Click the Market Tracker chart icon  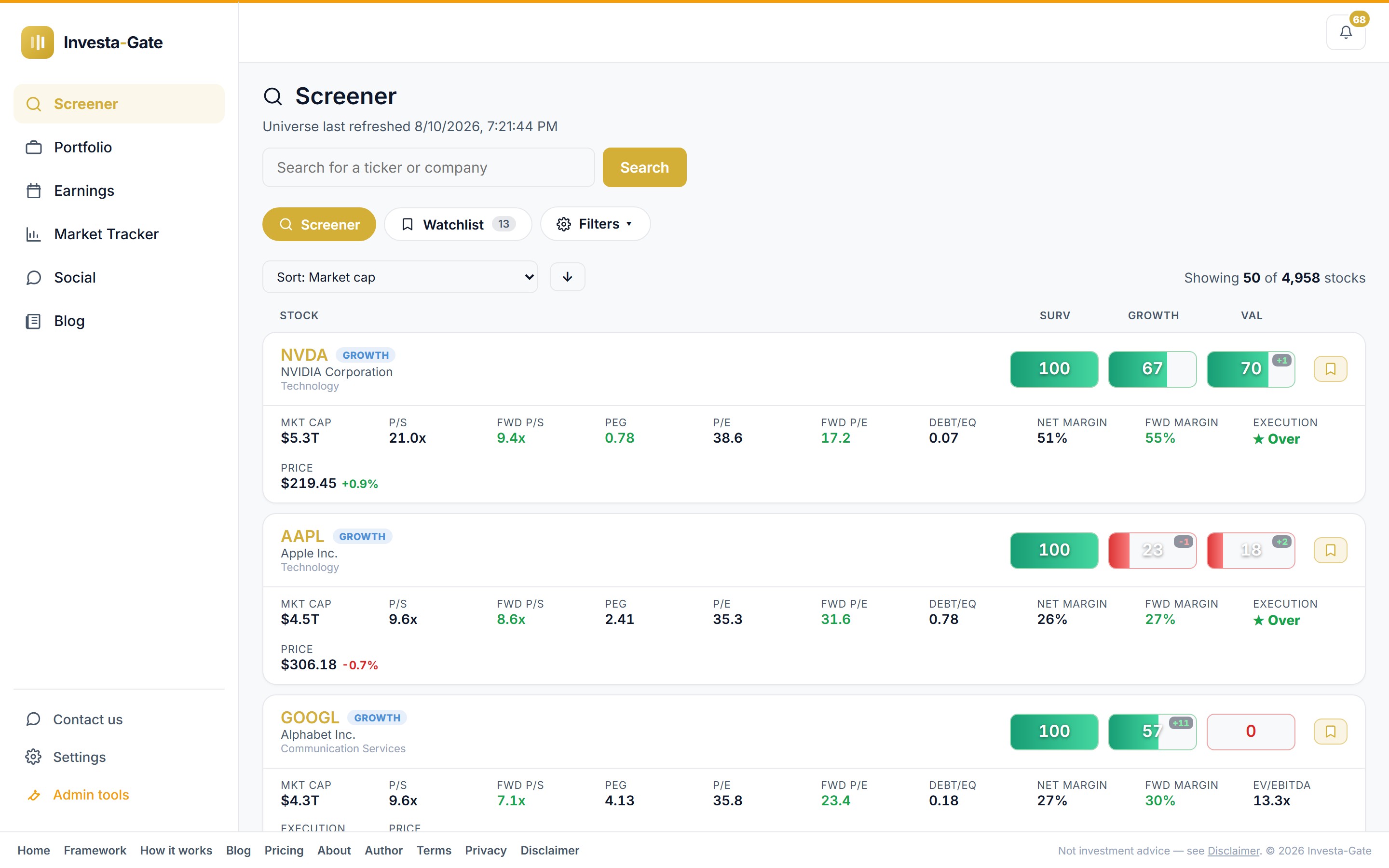coord(34,234)
